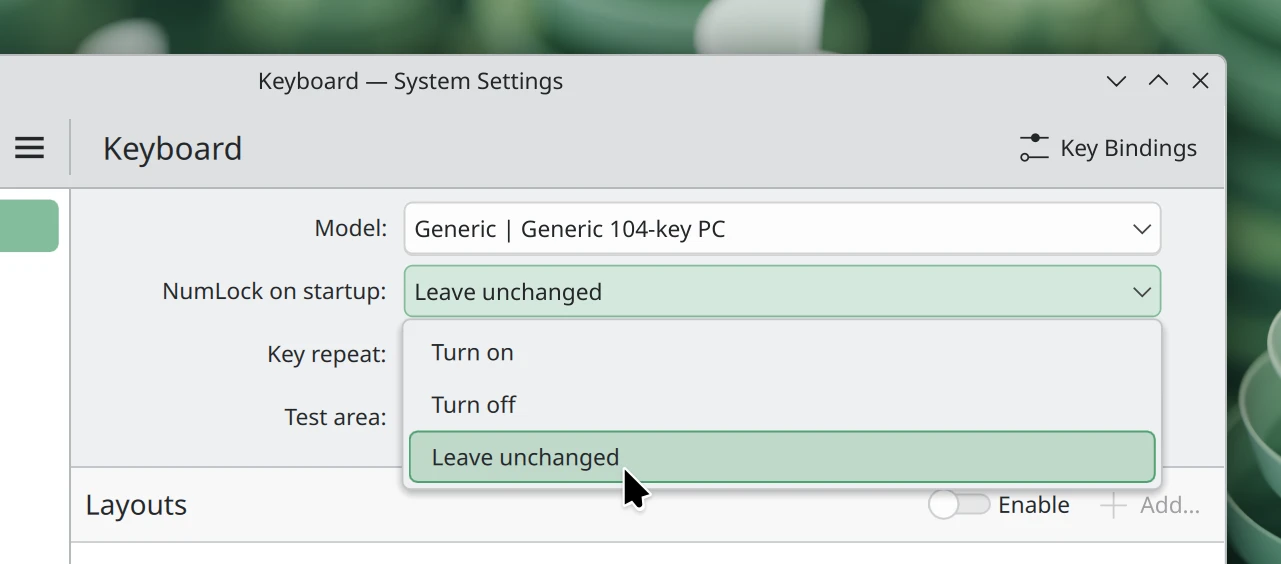
Task: Click the Keyboard — System Settings title bar
Action: [410, 82]
